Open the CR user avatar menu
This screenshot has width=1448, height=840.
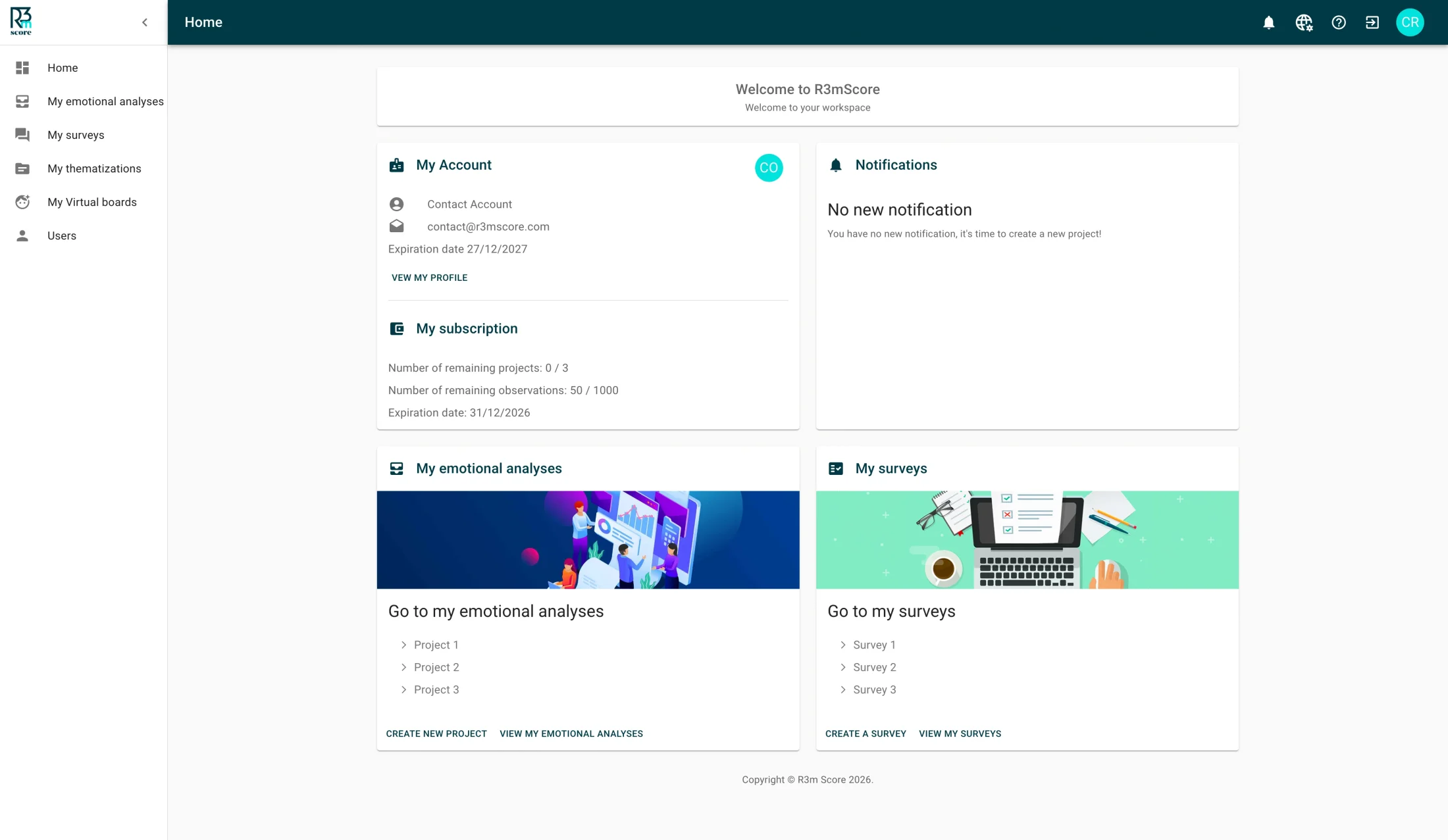[1410, 22]
